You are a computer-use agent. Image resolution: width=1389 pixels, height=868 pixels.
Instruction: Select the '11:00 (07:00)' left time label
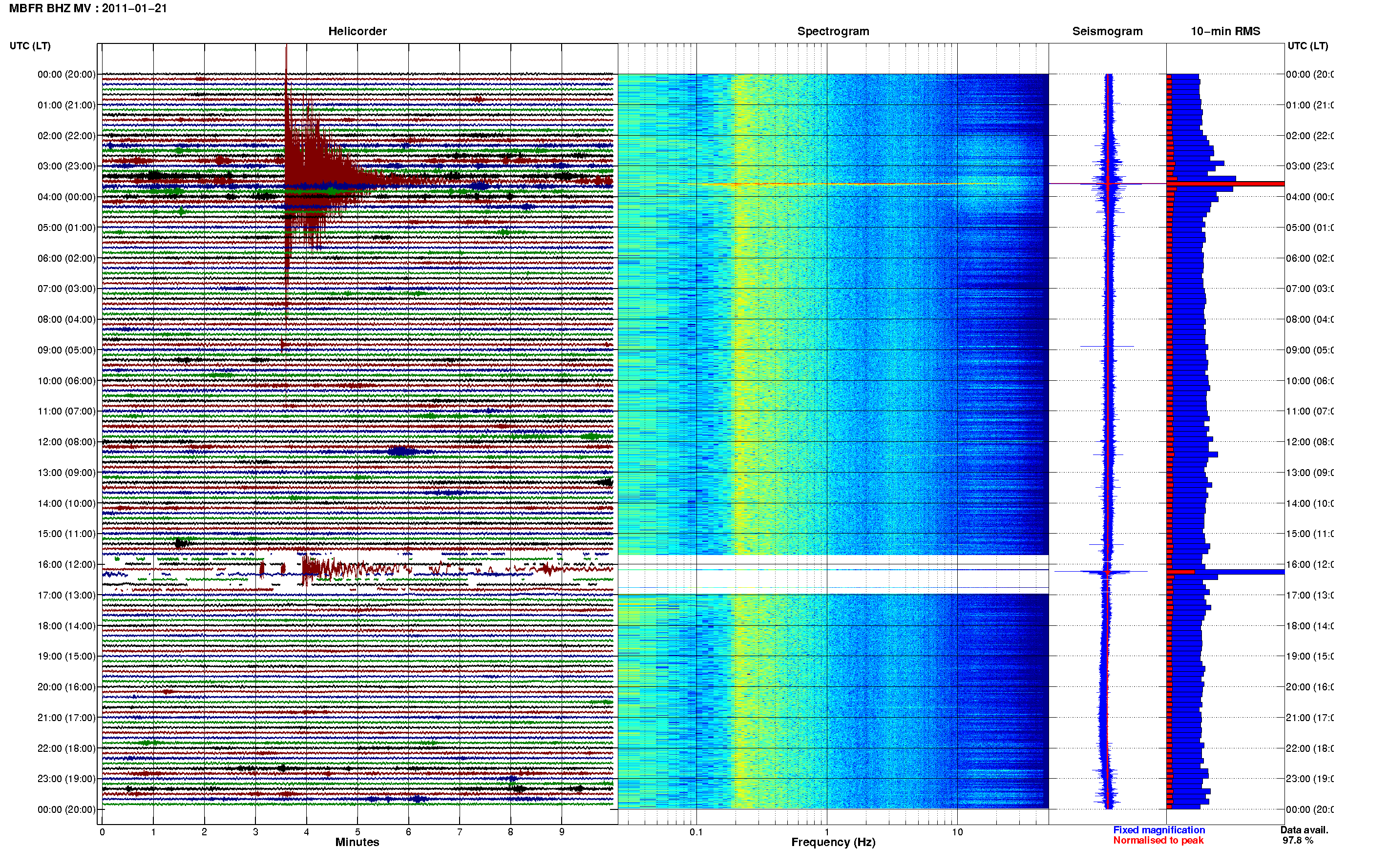point(66,411)
